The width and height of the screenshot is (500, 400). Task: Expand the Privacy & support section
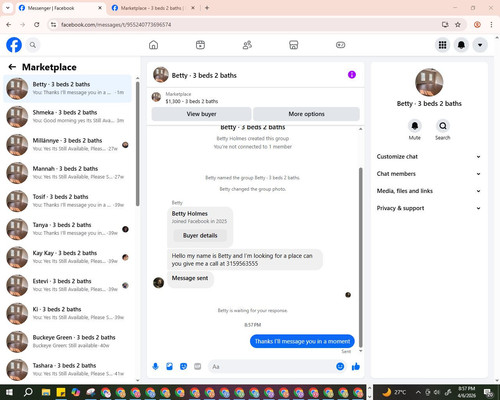(429, 208)
